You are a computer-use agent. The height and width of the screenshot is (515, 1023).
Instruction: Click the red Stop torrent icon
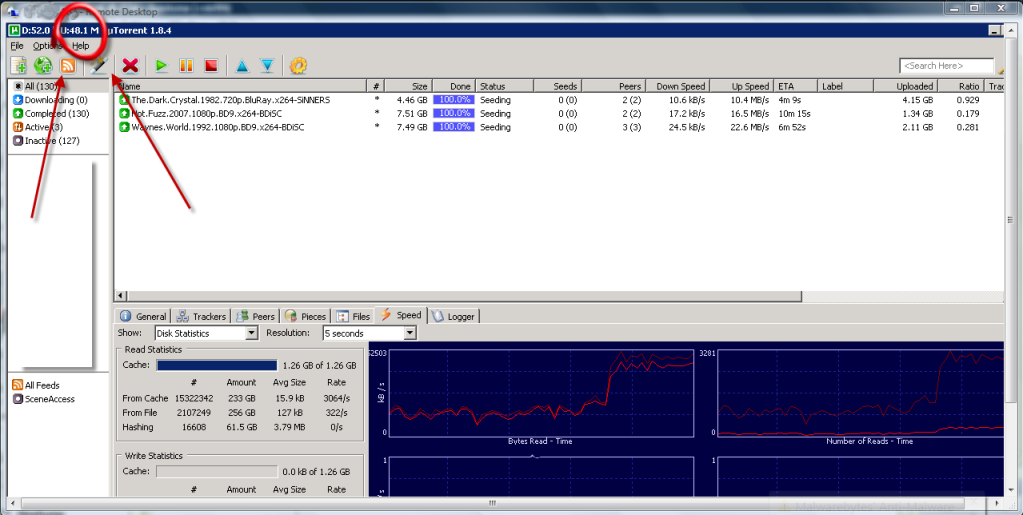211,65
